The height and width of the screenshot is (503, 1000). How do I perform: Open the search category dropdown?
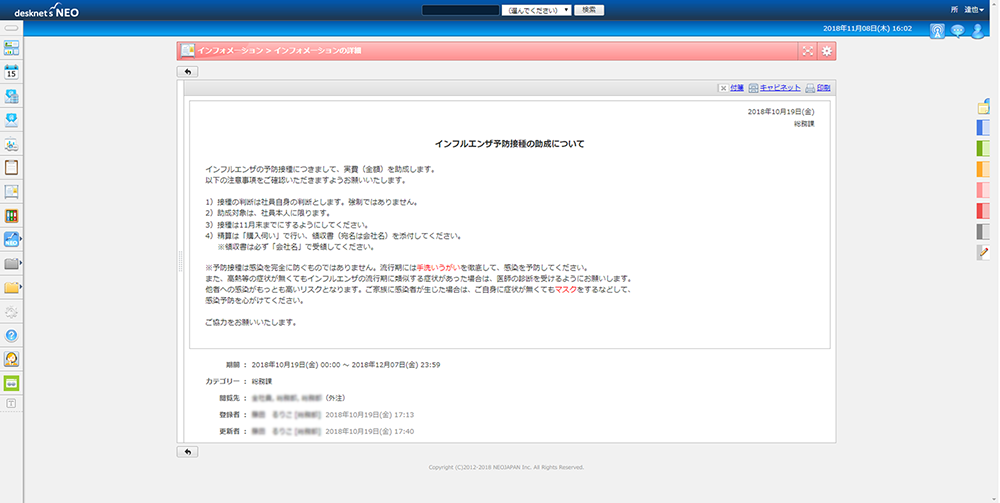pyautogui.click(x=537, y=9)
